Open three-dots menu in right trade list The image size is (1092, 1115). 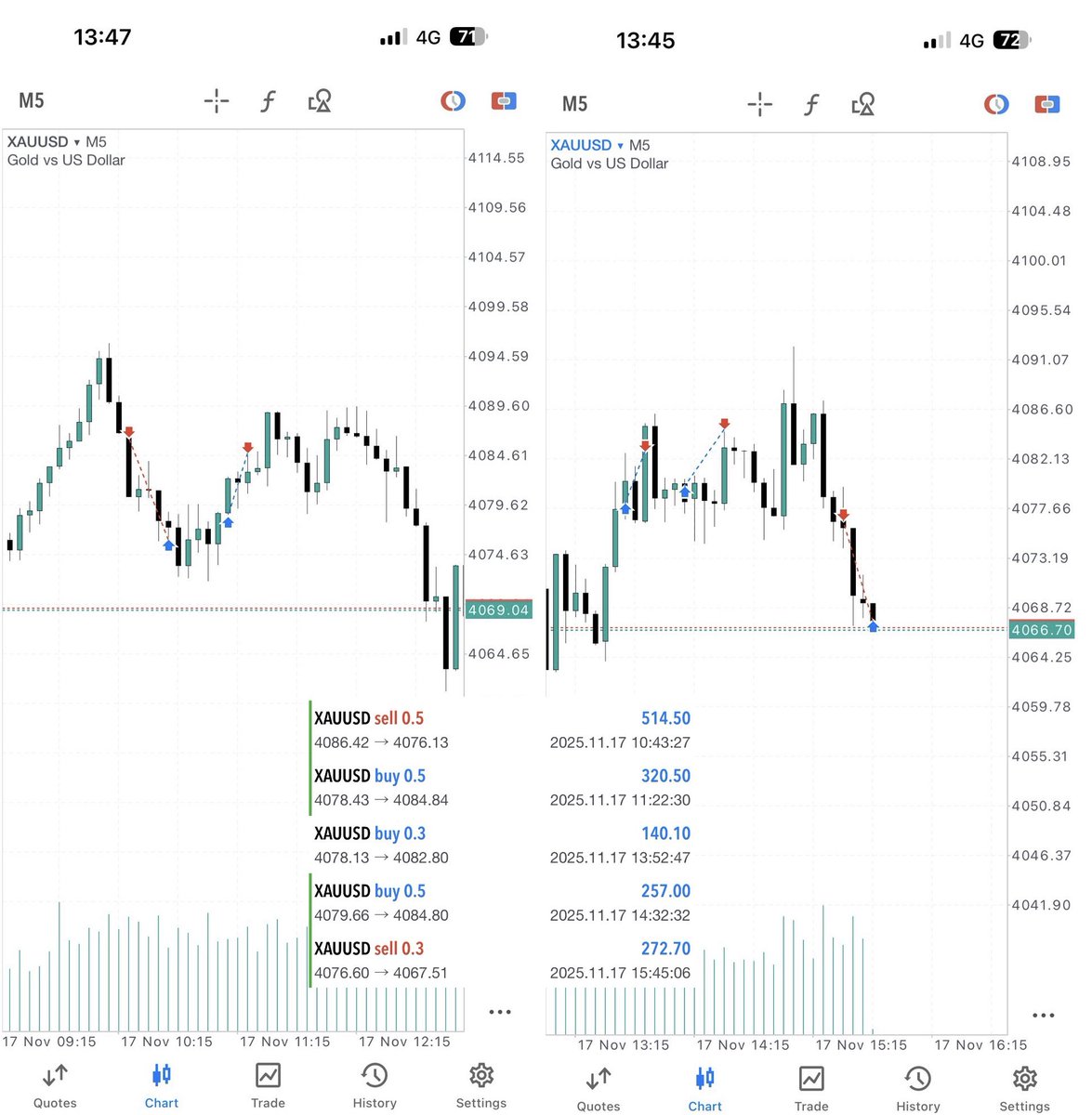1044,1016
